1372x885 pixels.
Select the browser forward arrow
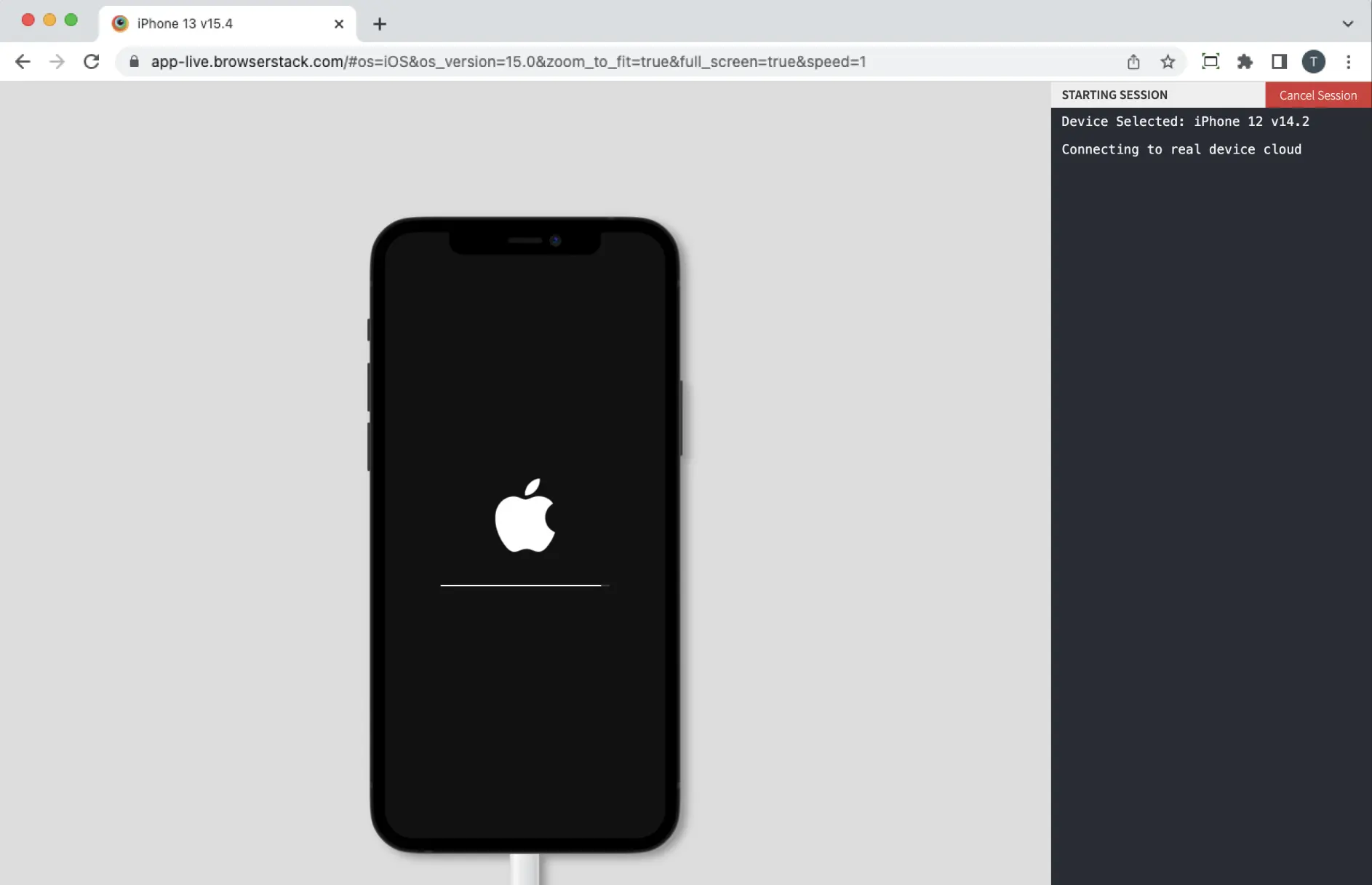[57, 61]
